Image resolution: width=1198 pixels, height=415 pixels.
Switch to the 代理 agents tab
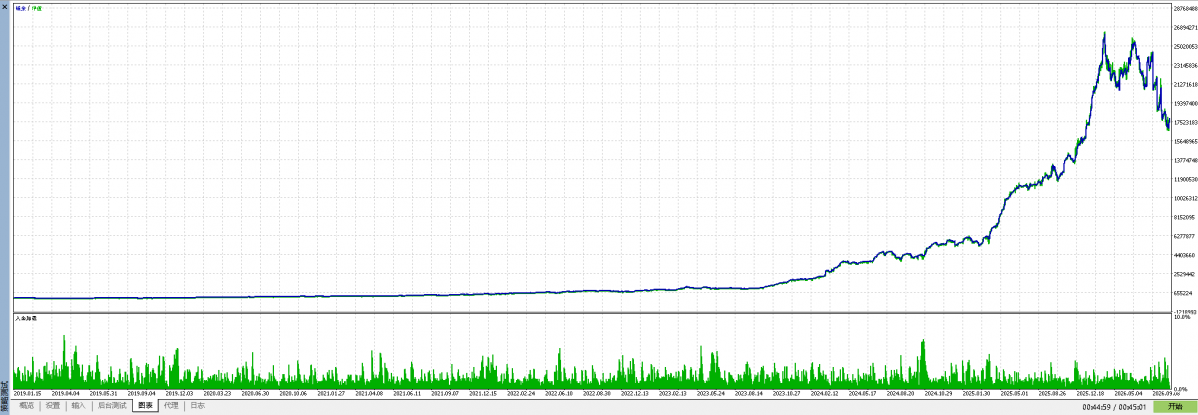(171, 406)
